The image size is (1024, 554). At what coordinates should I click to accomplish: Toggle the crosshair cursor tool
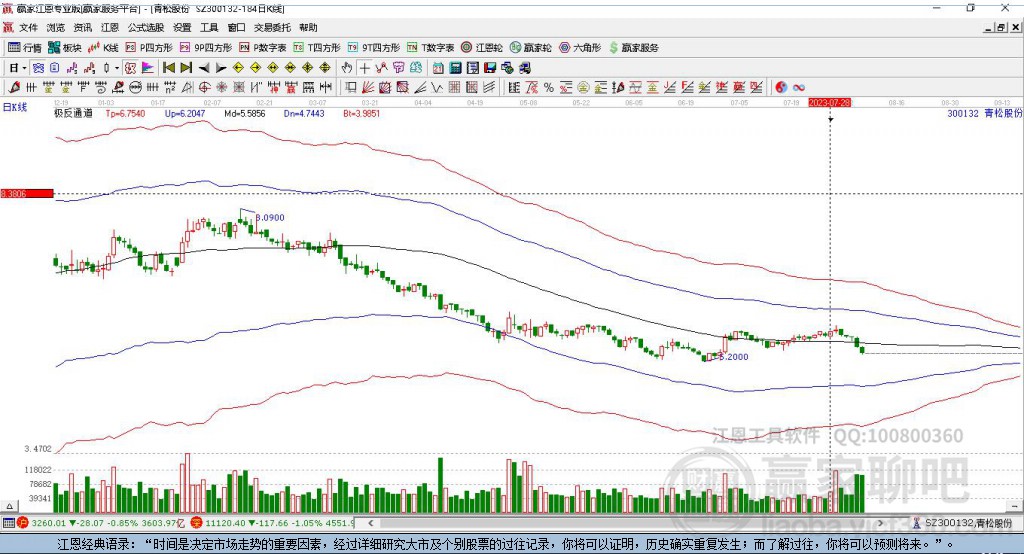(x=364, y=68)
